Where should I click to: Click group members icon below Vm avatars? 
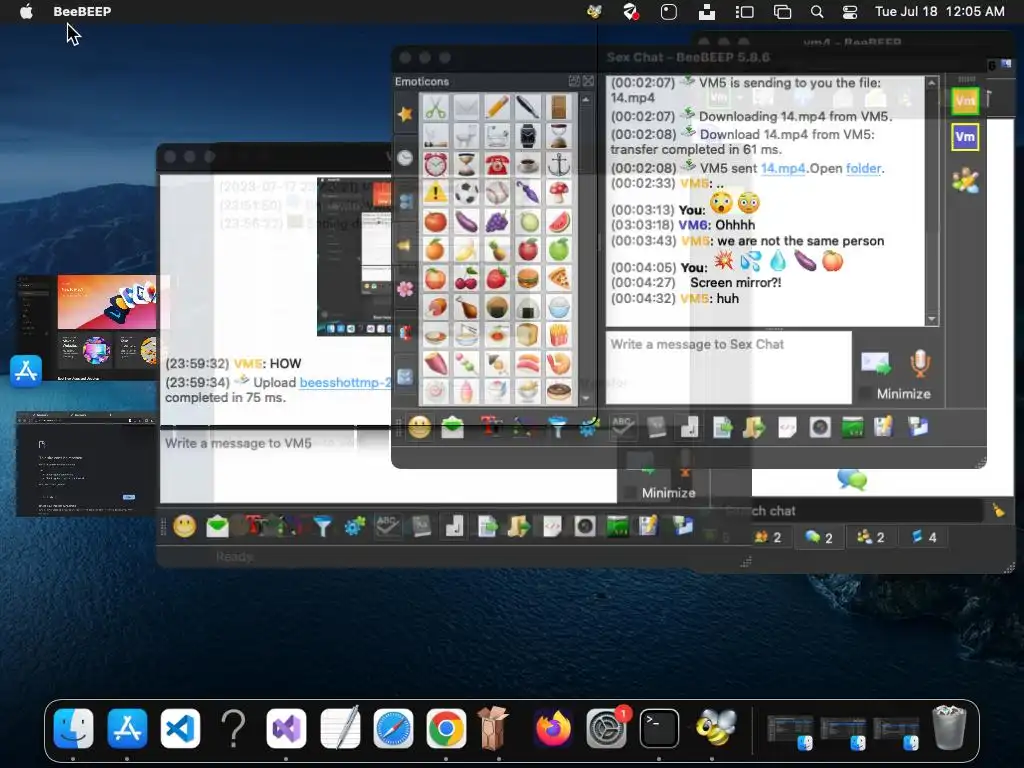[x=965, y=180]
